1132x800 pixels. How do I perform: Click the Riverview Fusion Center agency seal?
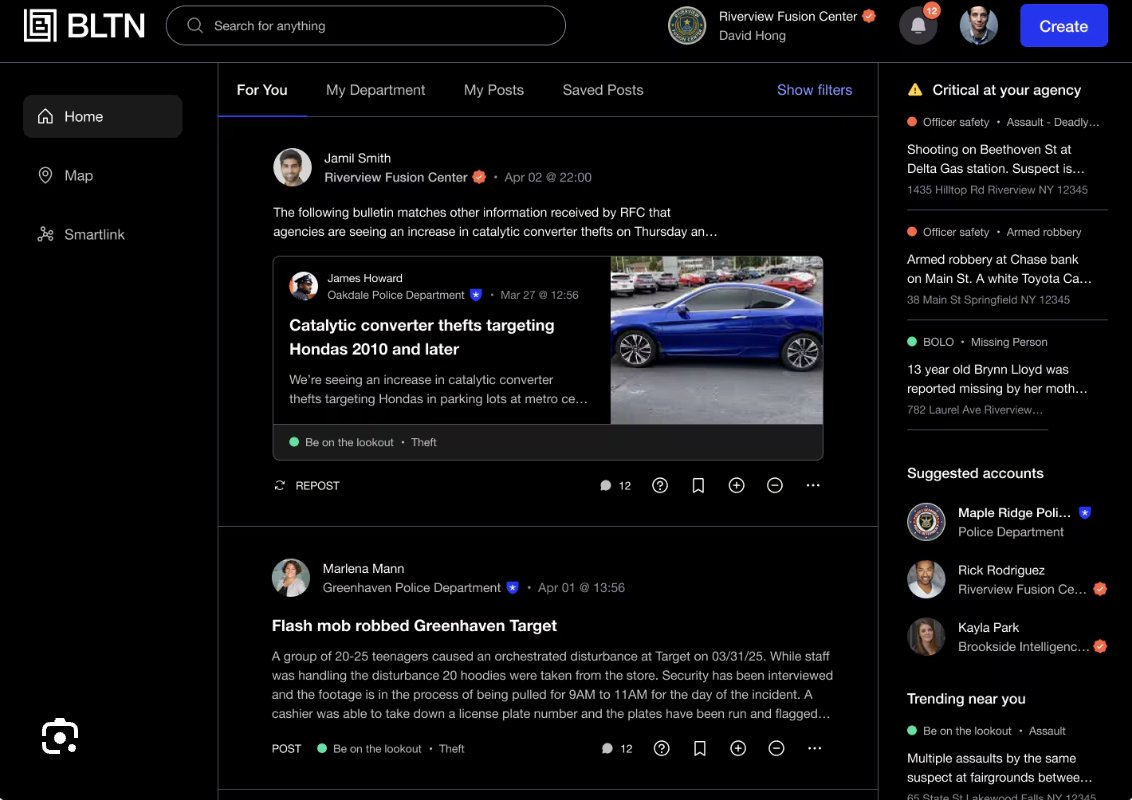687,26
